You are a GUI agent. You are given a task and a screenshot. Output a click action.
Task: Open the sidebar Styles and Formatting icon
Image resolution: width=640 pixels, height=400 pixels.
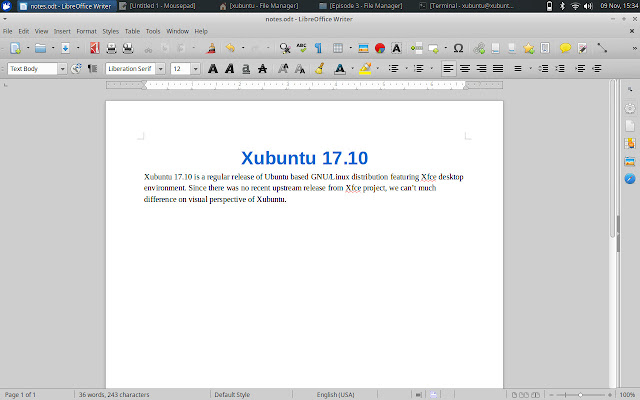[630, 143]
